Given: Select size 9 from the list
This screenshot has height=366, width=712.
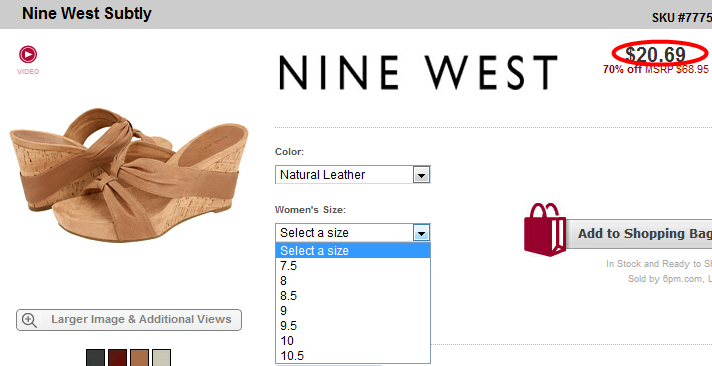Looking at the screenshot, I should [353, 311].
